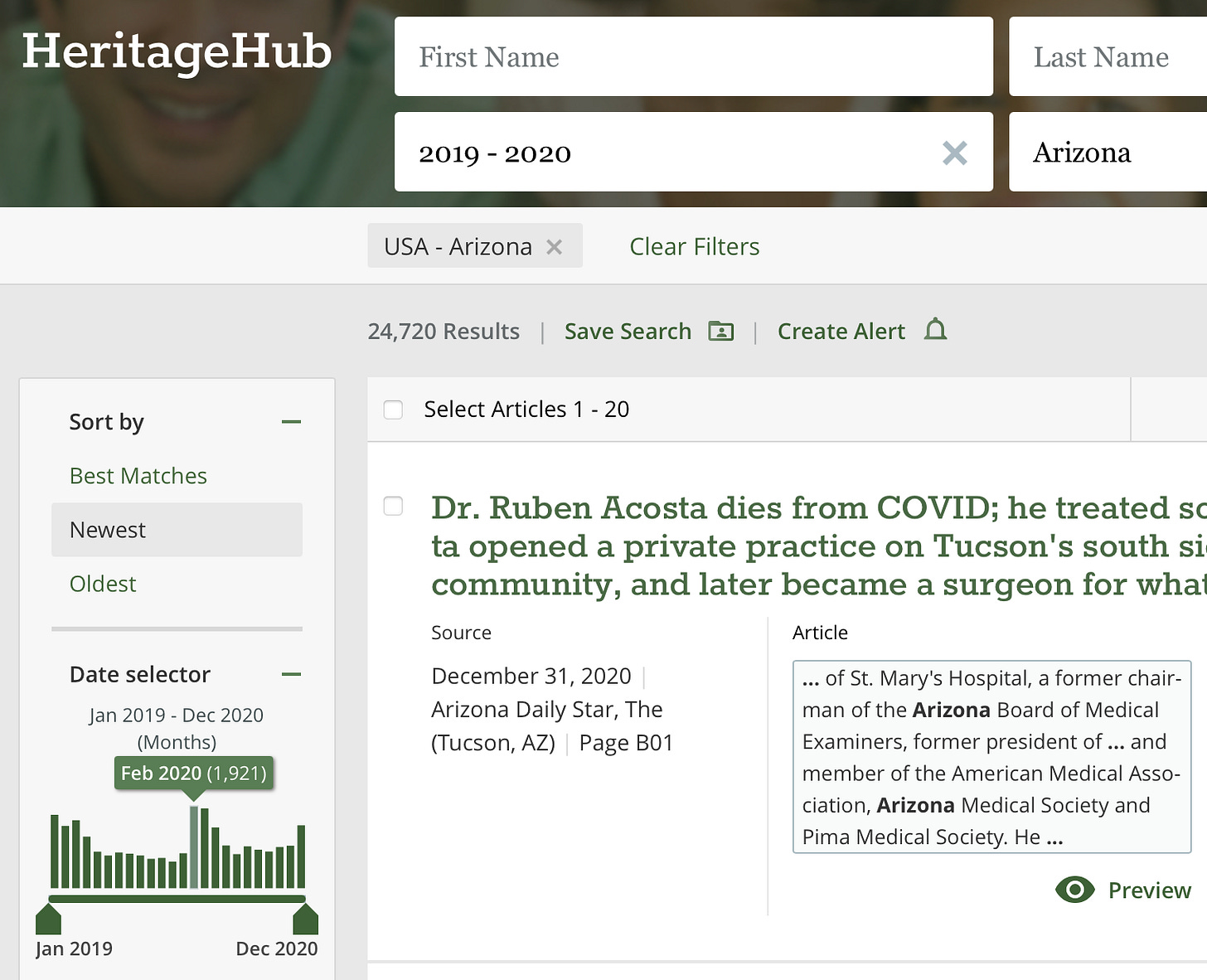Sort results by Oldest
The height and width of the screenshot is (980, 1207).
103,584
